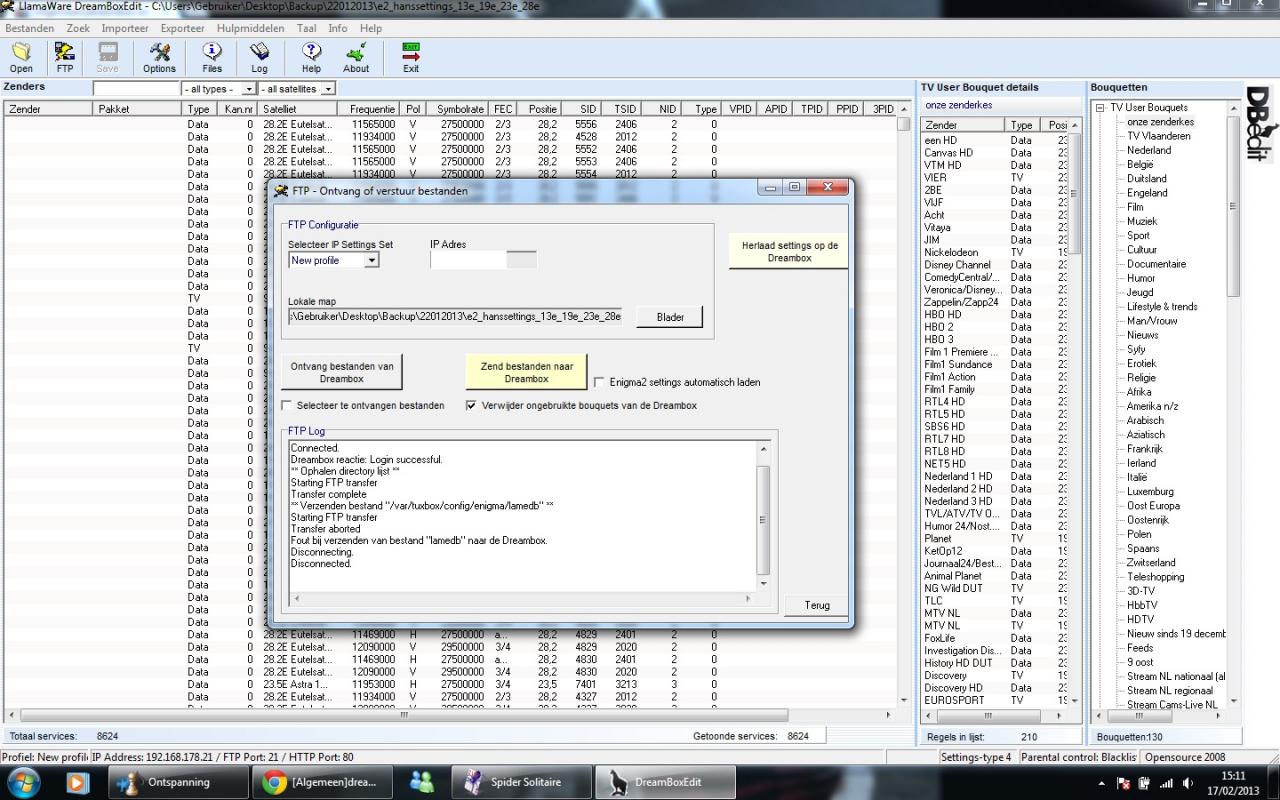This screenshot has height=800, width=1280.
Task: Open the media player taskbar icon
Action: coord(78,782)
